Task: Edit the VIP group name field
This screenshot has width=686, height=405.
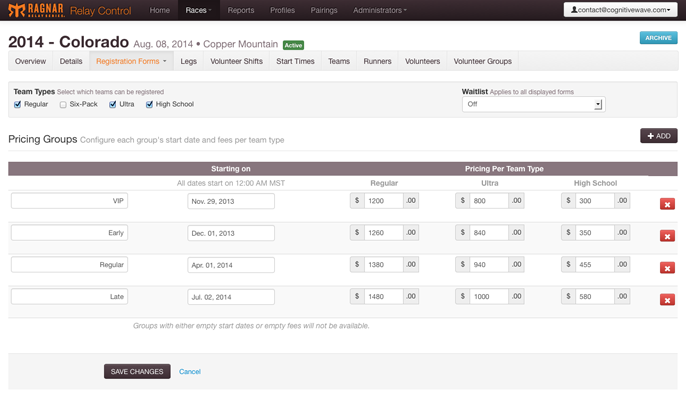Action: [70, 201]
